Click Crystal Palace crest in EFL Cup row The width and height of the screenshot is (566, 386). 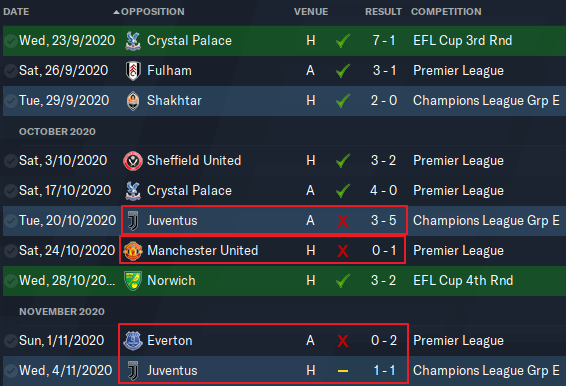tap(133, 41)
